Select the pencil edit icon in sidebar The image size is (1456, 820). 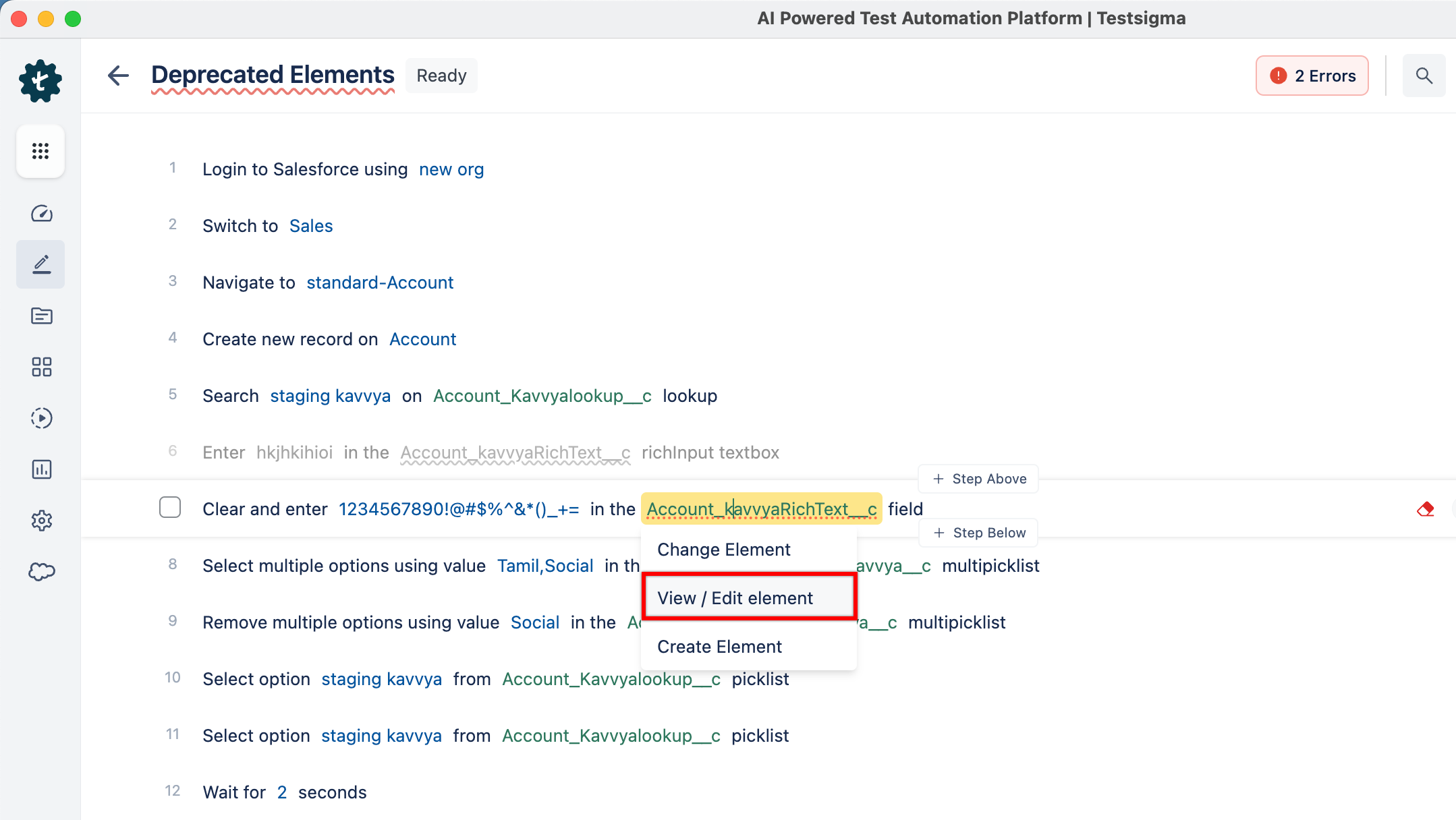click(x=41, y=264)
